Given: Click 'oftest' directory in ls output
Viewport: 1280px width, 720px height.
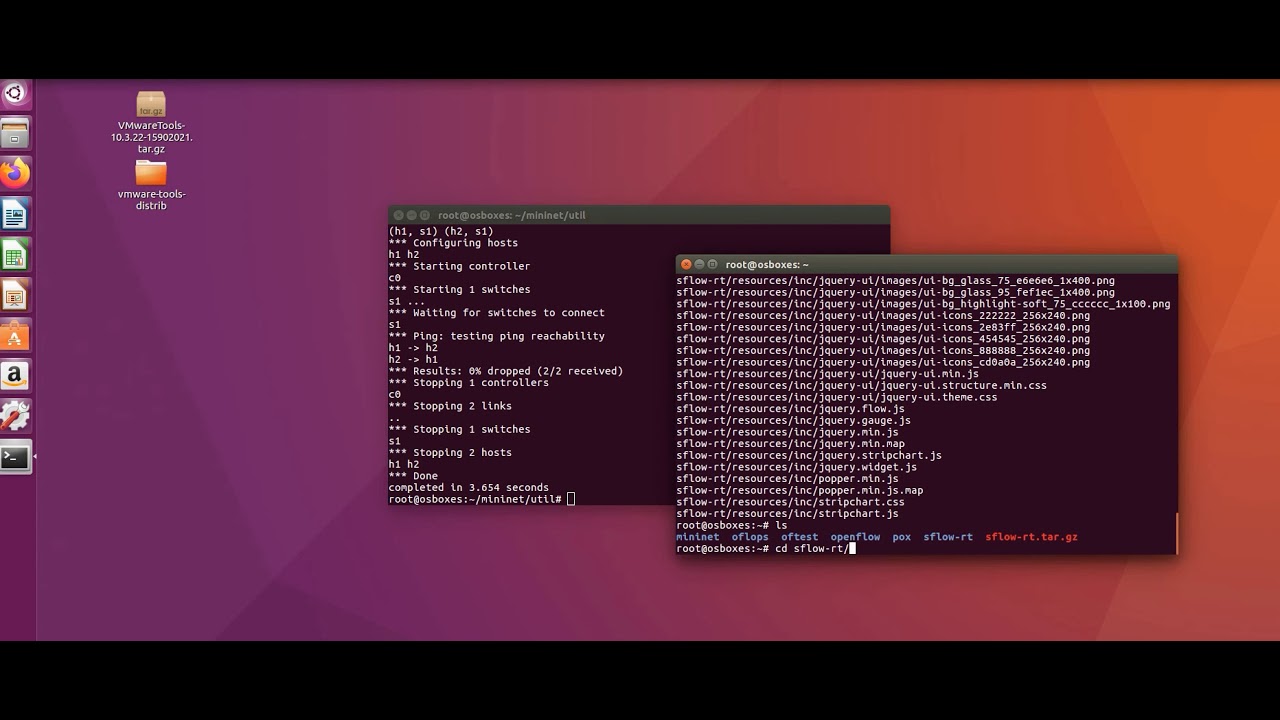Looking at the screenshot, I should pyautogui.click(x=799, y=537).
